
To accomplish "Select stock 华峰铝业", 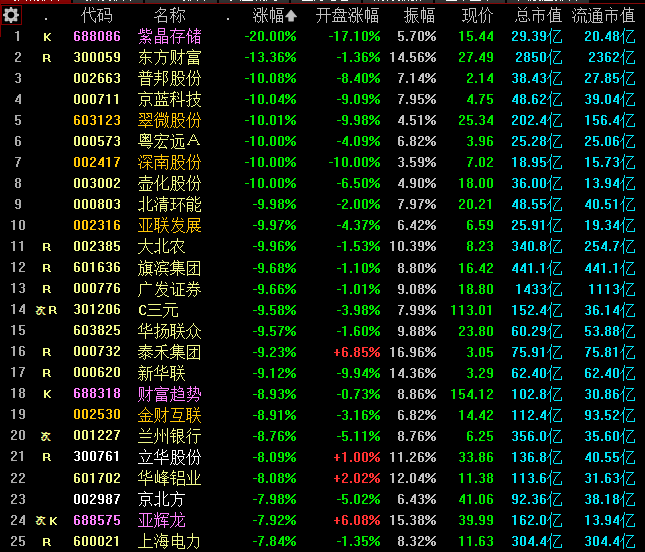I will point(169,478).
